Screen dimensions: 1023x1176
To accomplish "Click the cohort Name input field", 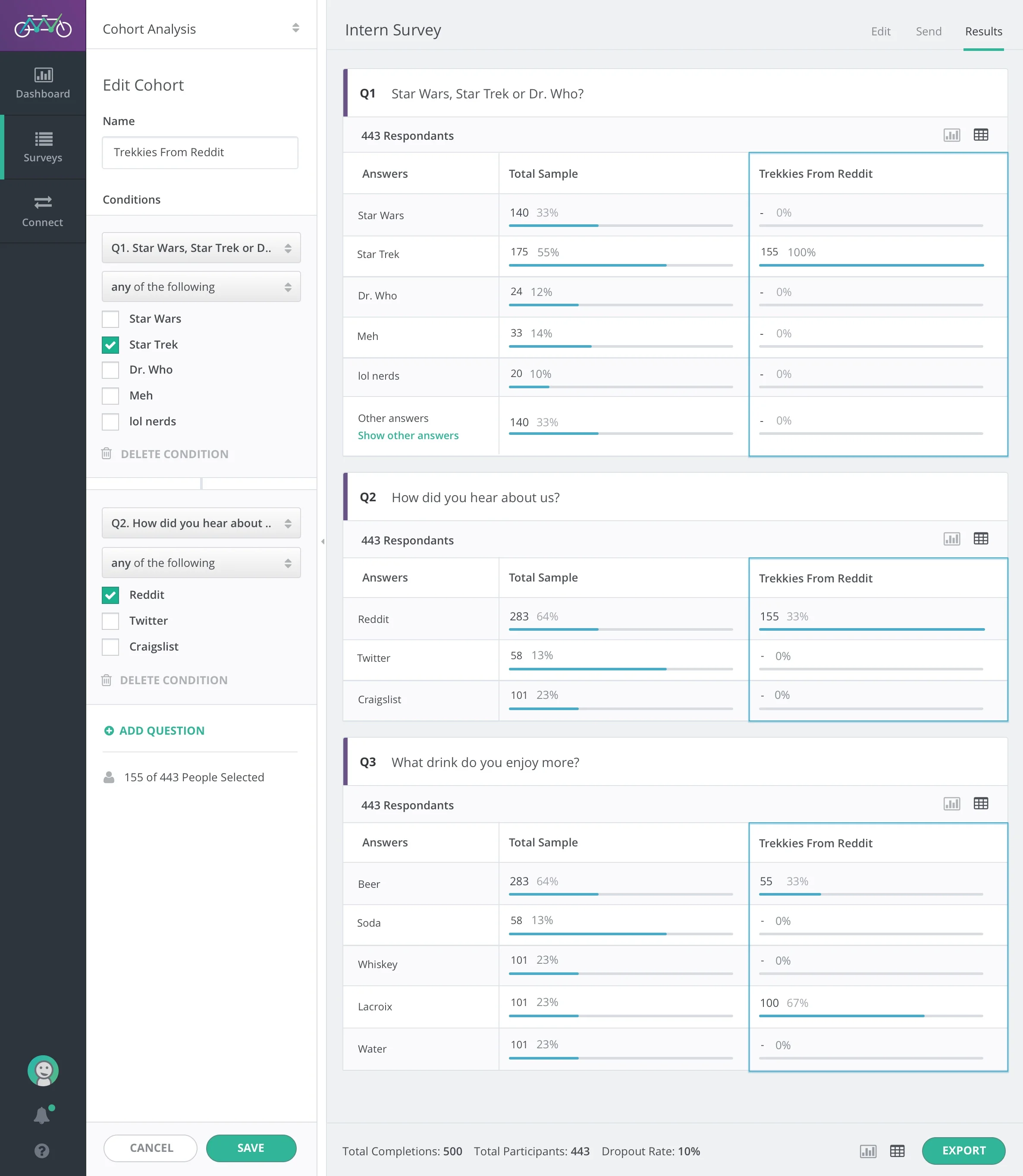I will click(x=200, y=152).
